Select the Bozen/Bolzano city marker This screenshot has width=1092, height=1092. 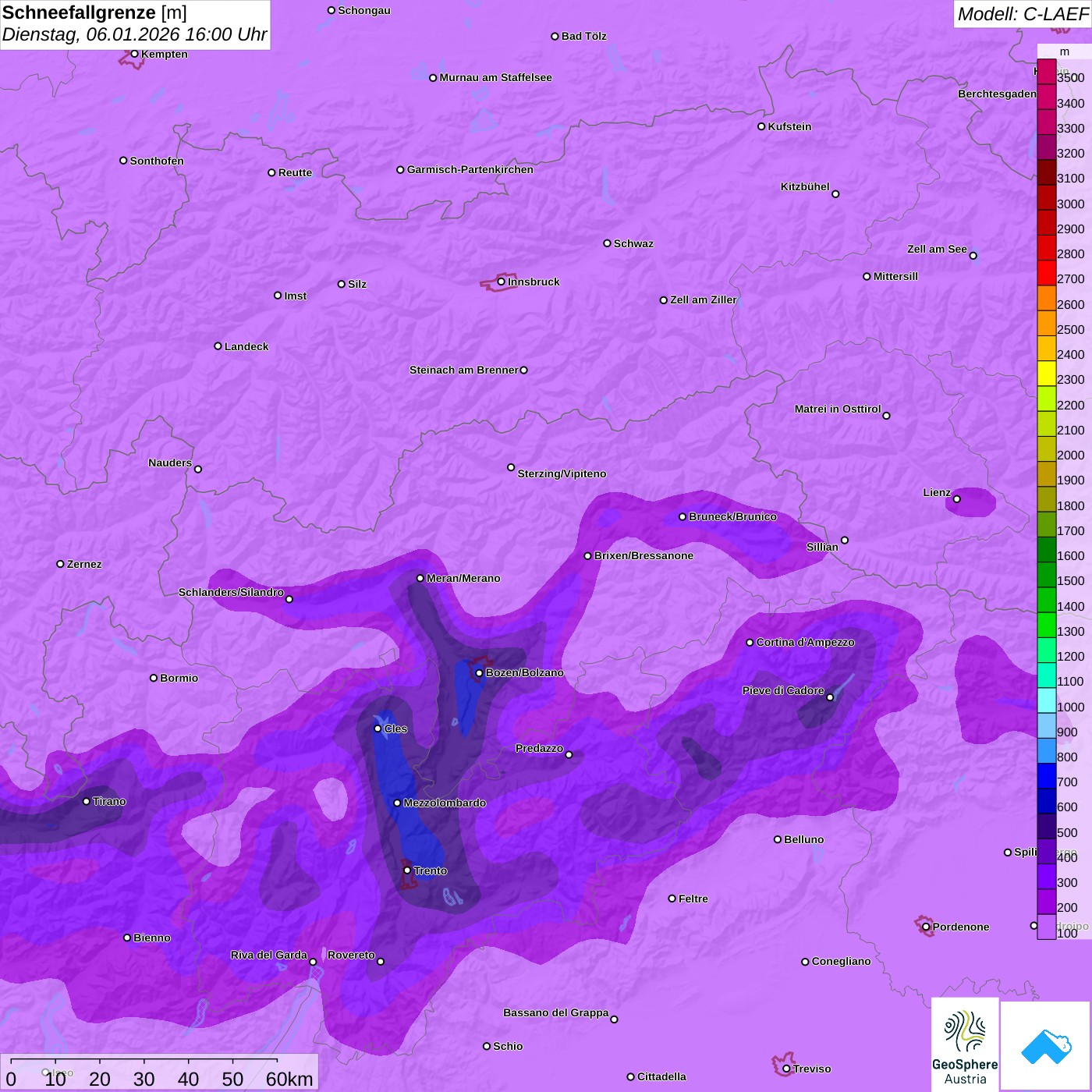(x=480, y=673)
